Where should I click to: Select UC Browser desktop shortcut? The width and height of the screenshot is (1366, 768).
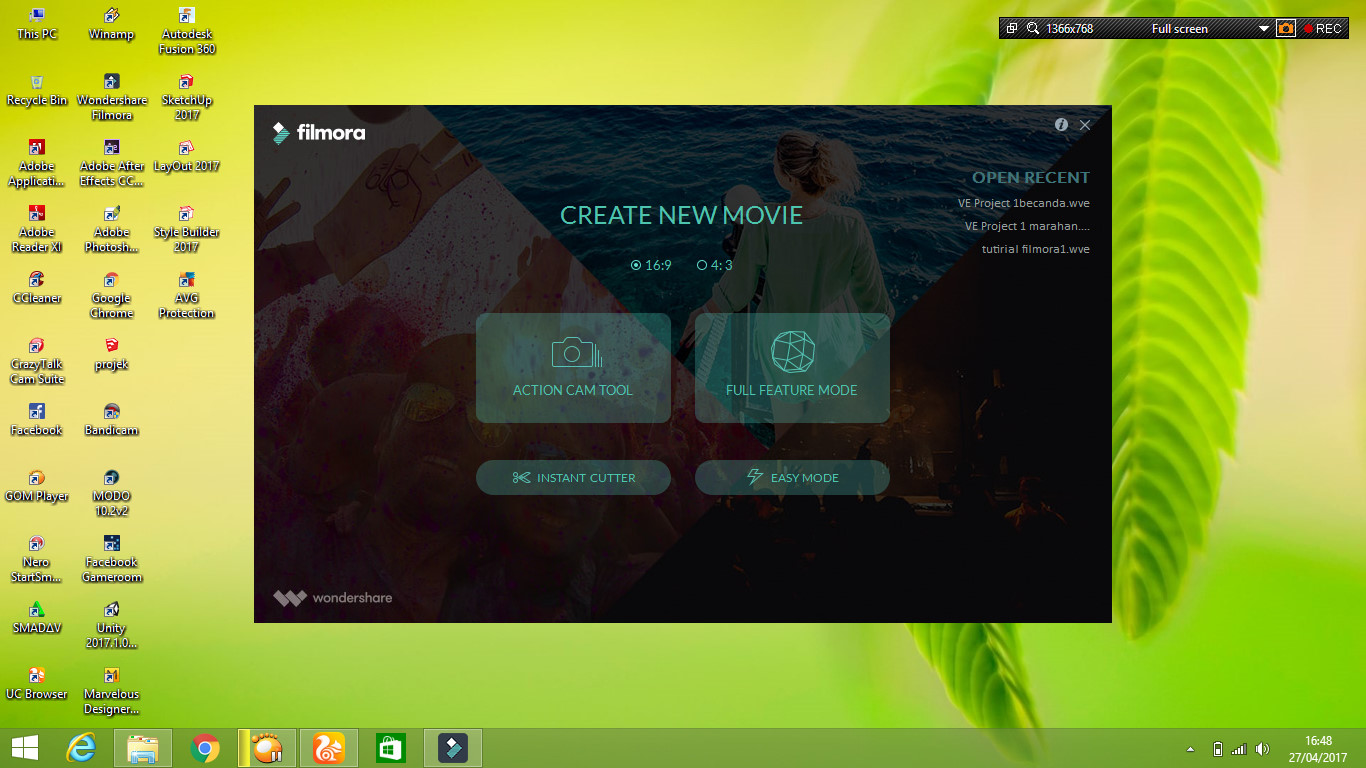37,684
